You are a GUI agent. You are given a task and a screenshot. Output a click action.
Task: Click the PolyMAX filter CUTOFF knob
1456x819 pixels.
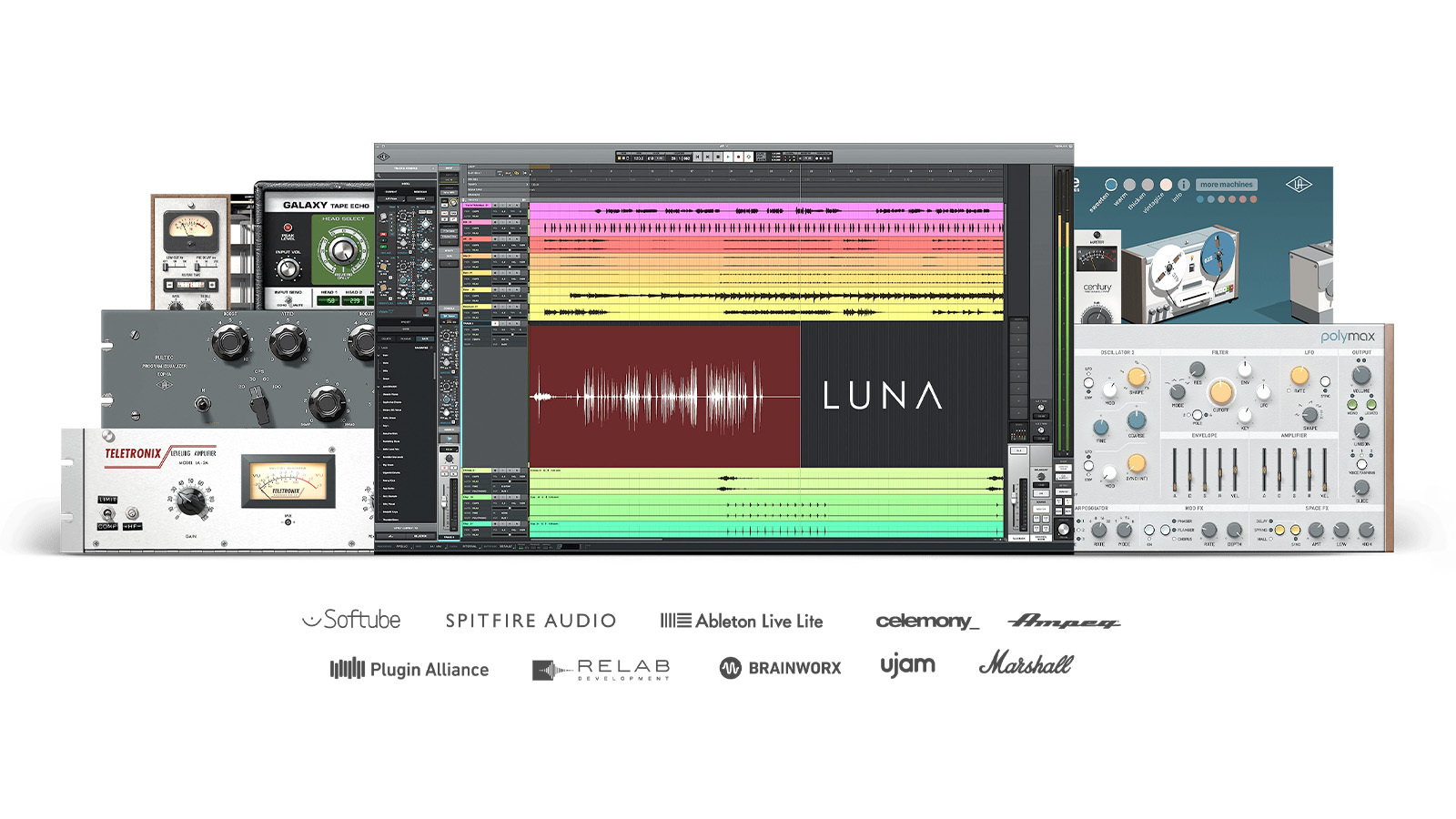[1221, 392]
